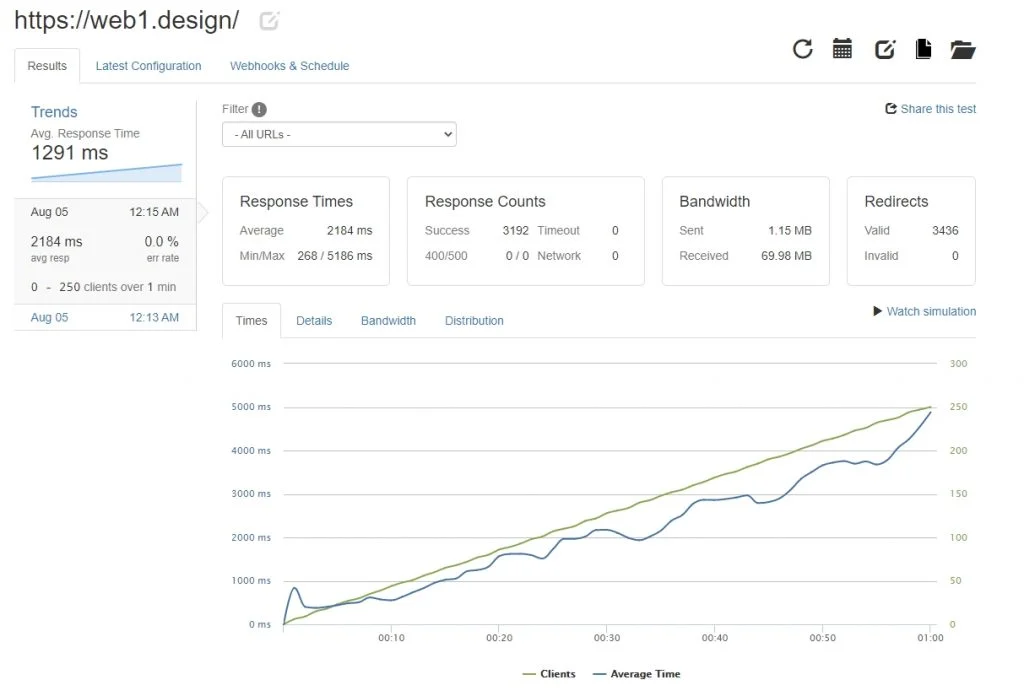Click the Trends response time sparkline
Image resolution: width=1024 pixels, height=696 pixels.
[106, 173]
